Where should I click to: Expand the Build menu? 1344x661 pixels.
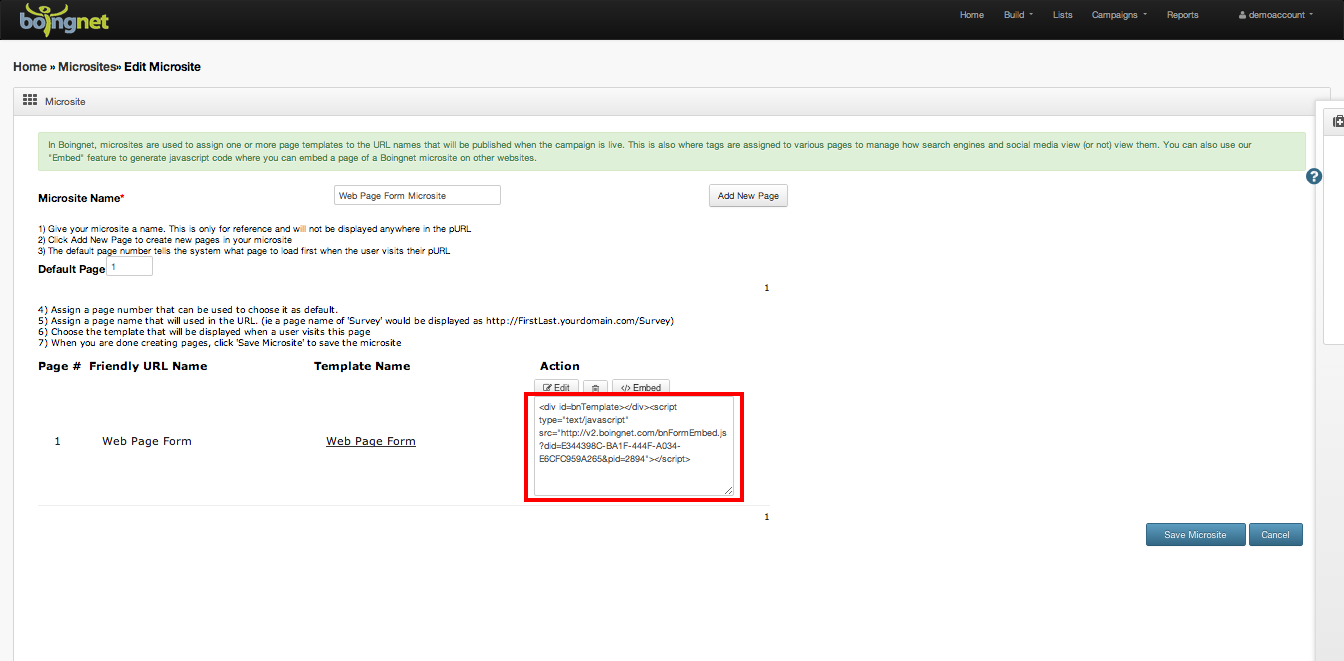[1018, 15]
